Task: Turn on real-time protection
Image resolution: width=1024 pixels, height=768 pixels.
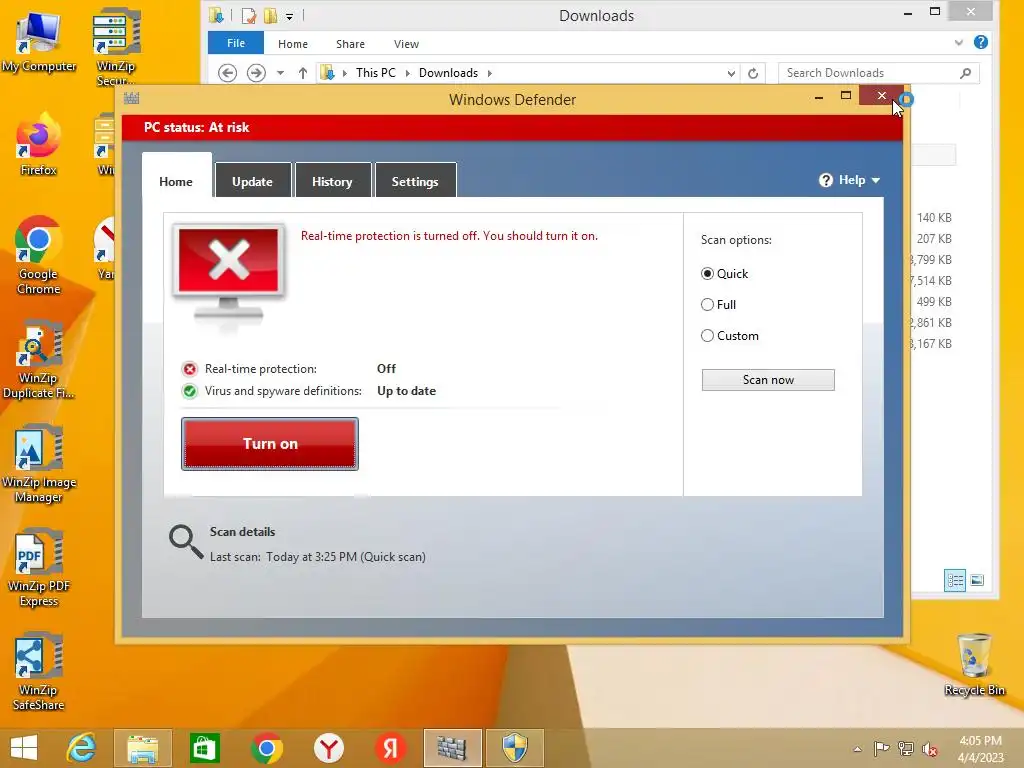Action: pos(270,444)
